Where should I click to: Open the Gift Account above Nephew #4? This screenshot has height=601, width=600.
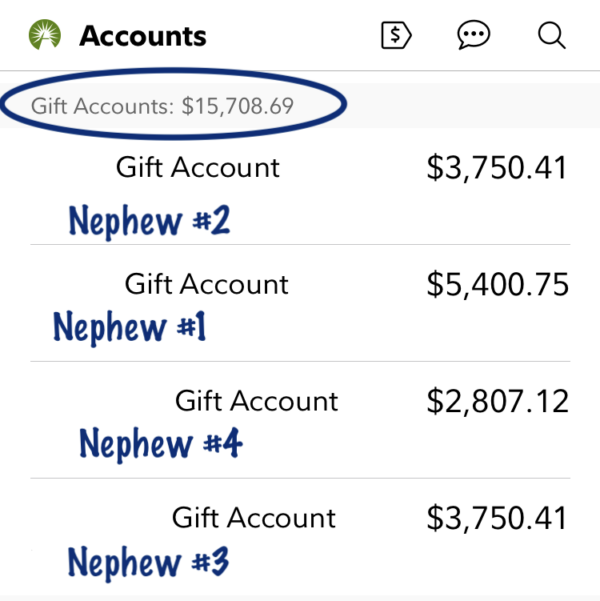(256, 401)
